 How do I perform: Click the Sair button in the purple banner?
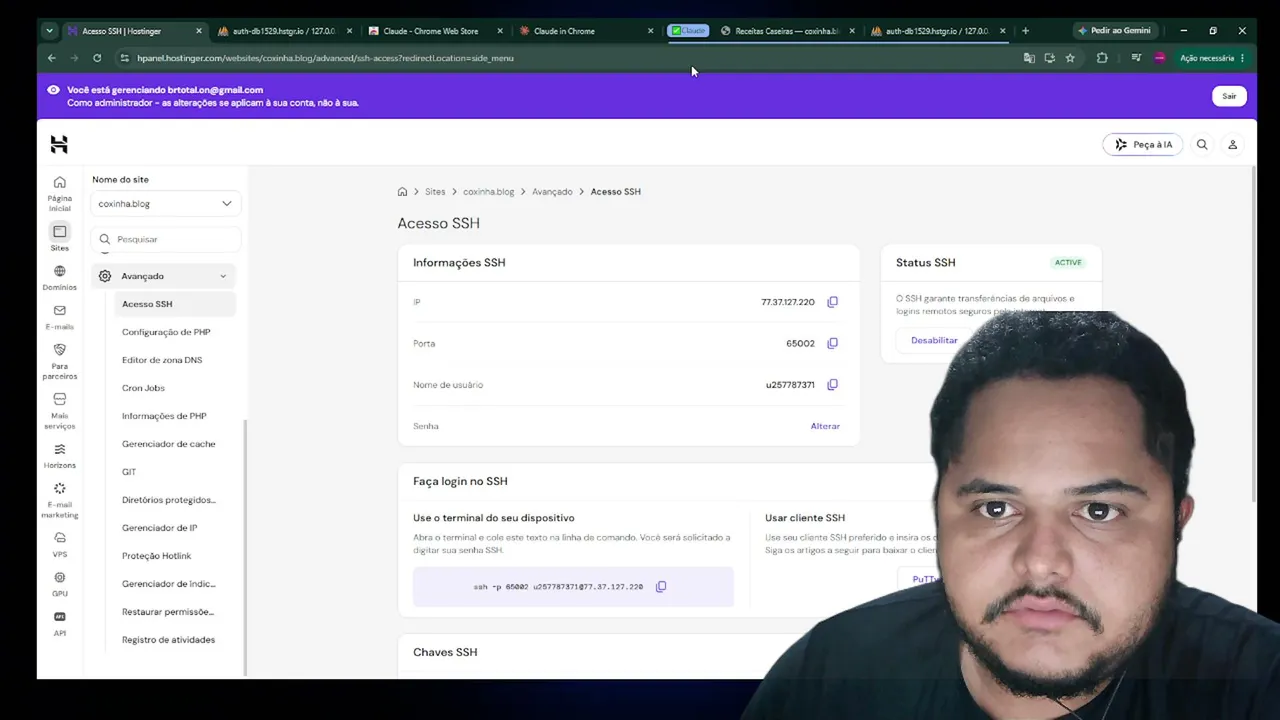tap(1229, 96)
